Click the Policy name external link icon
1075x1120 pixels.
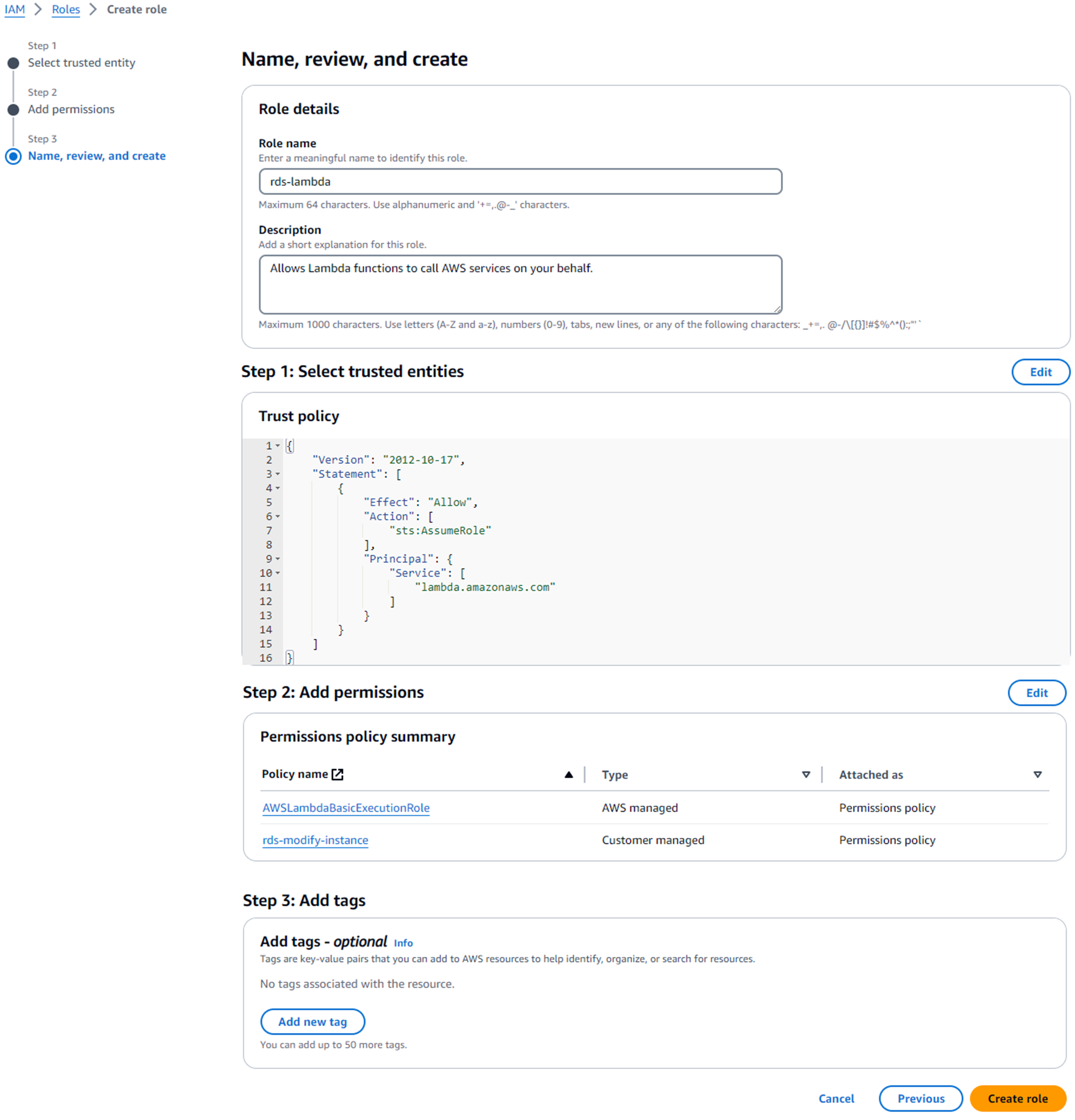coord(337,774)
